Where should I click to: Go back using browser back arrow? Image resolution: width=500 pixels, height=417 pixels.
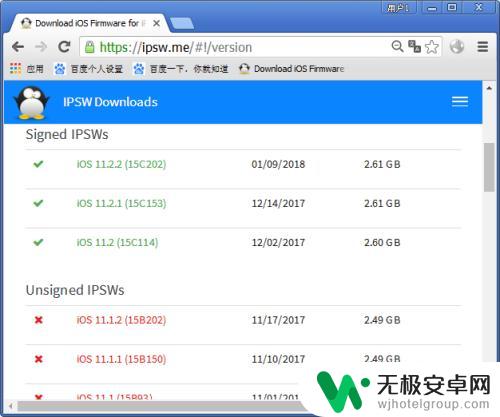tap(18, 47)
